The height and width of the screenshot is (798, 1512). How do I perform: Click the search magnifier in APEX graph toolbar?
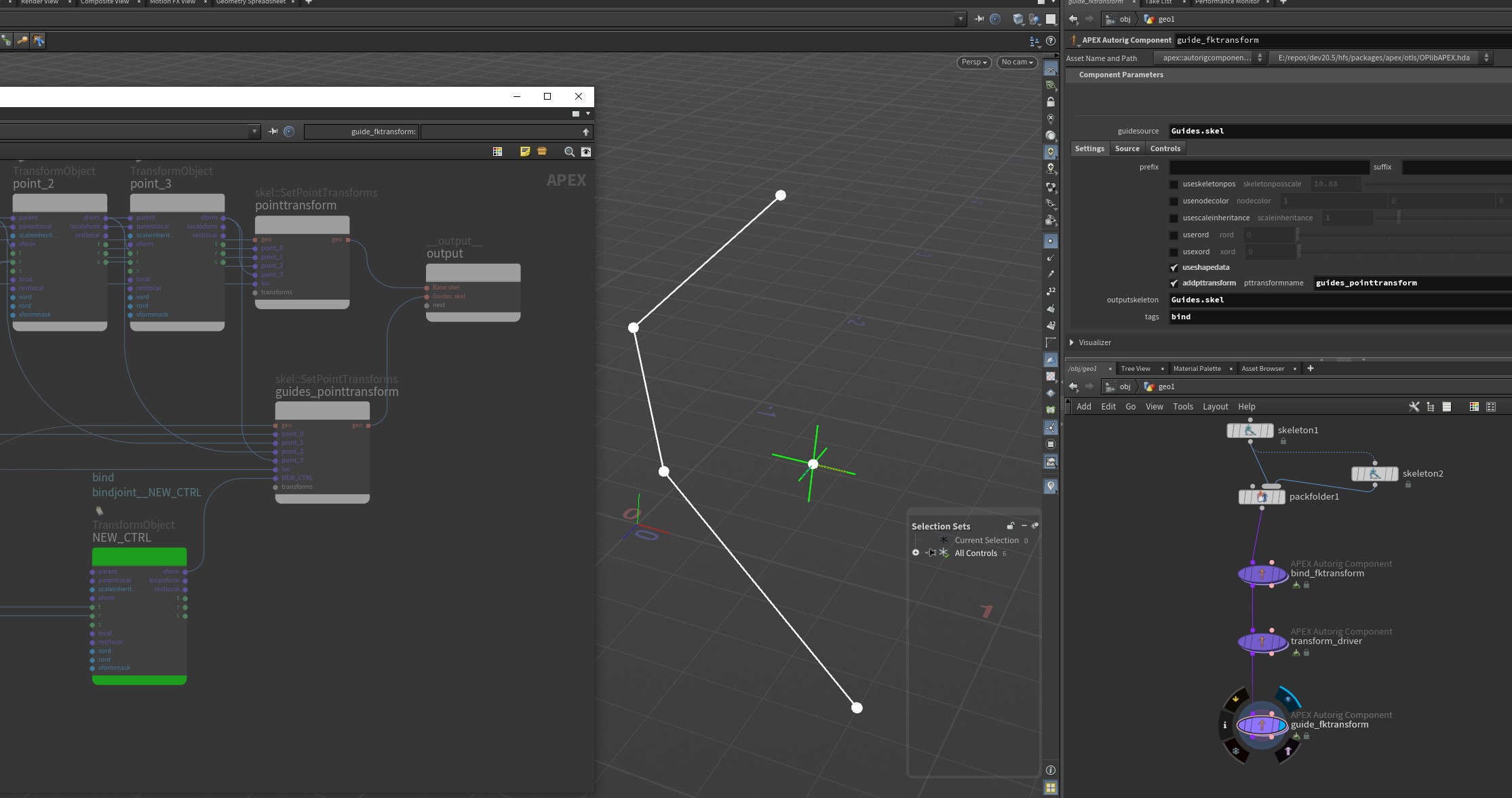tap(569, 152)
